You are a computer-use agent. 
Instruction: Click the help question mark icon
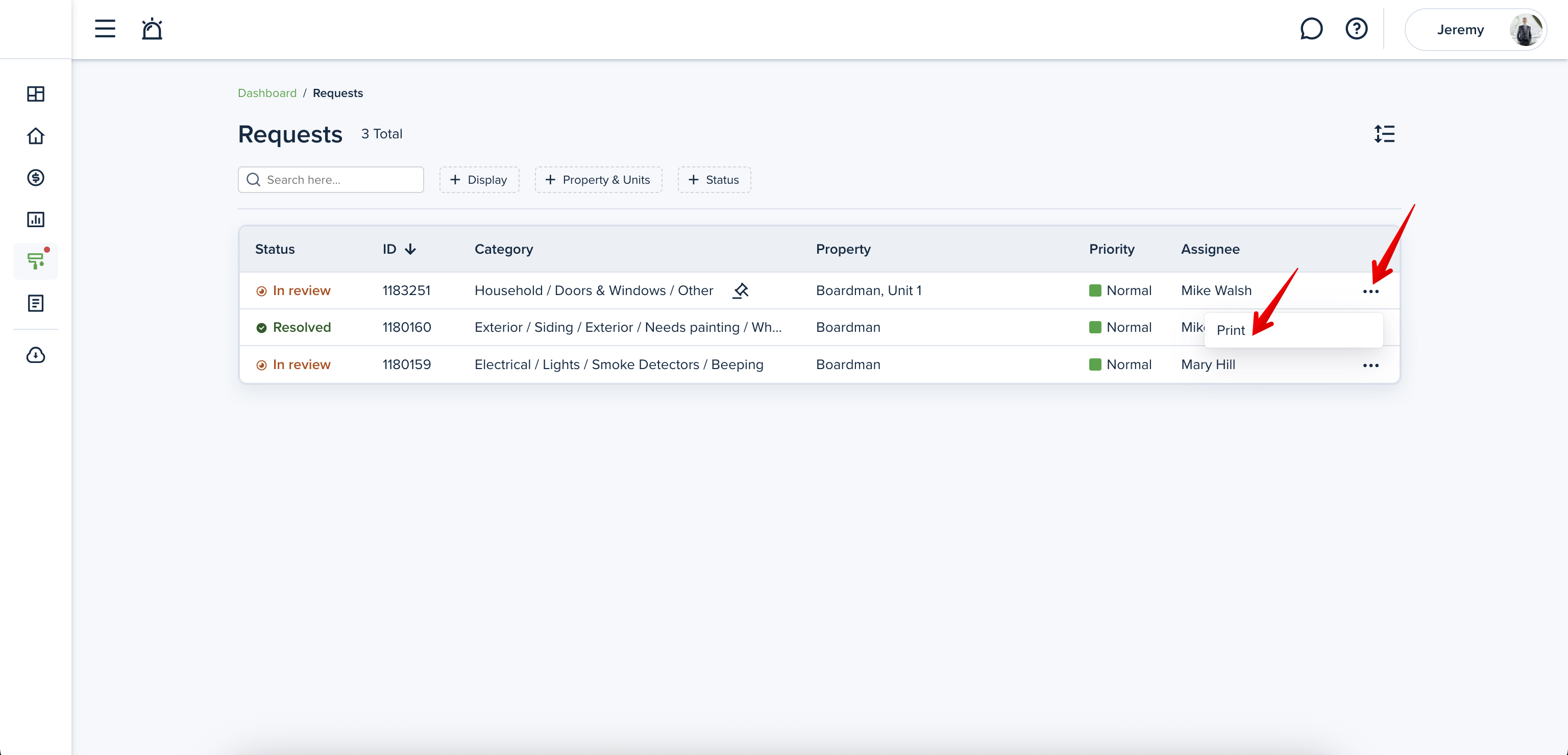[x=1356, y=29]
